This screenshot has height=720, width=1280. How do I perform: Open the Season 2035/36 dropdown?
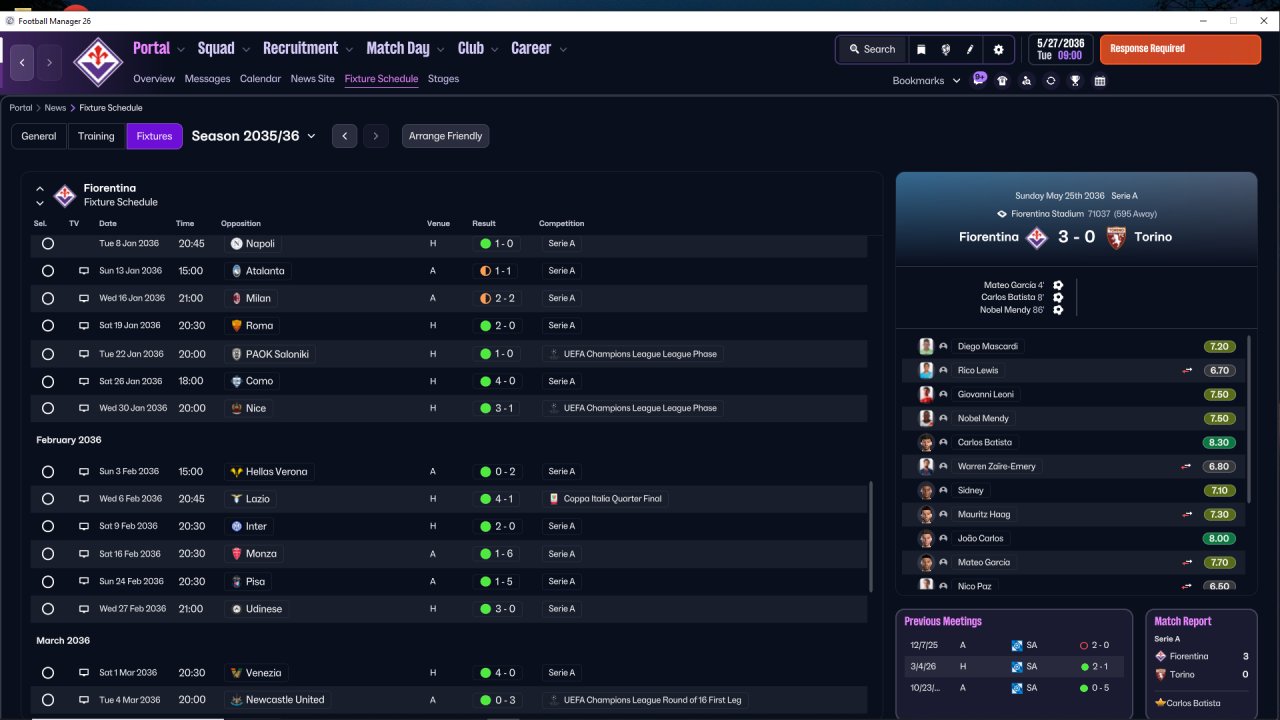(253, 136)
